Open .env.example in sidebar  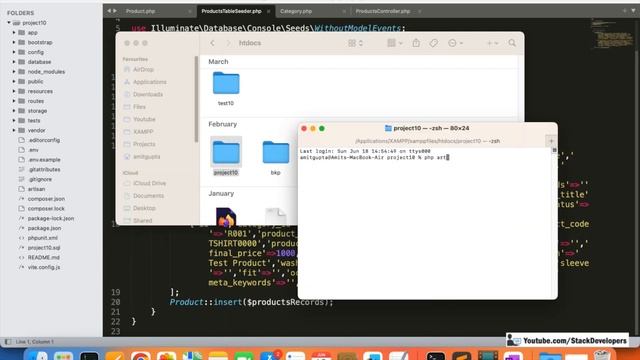tap(44, 160)
